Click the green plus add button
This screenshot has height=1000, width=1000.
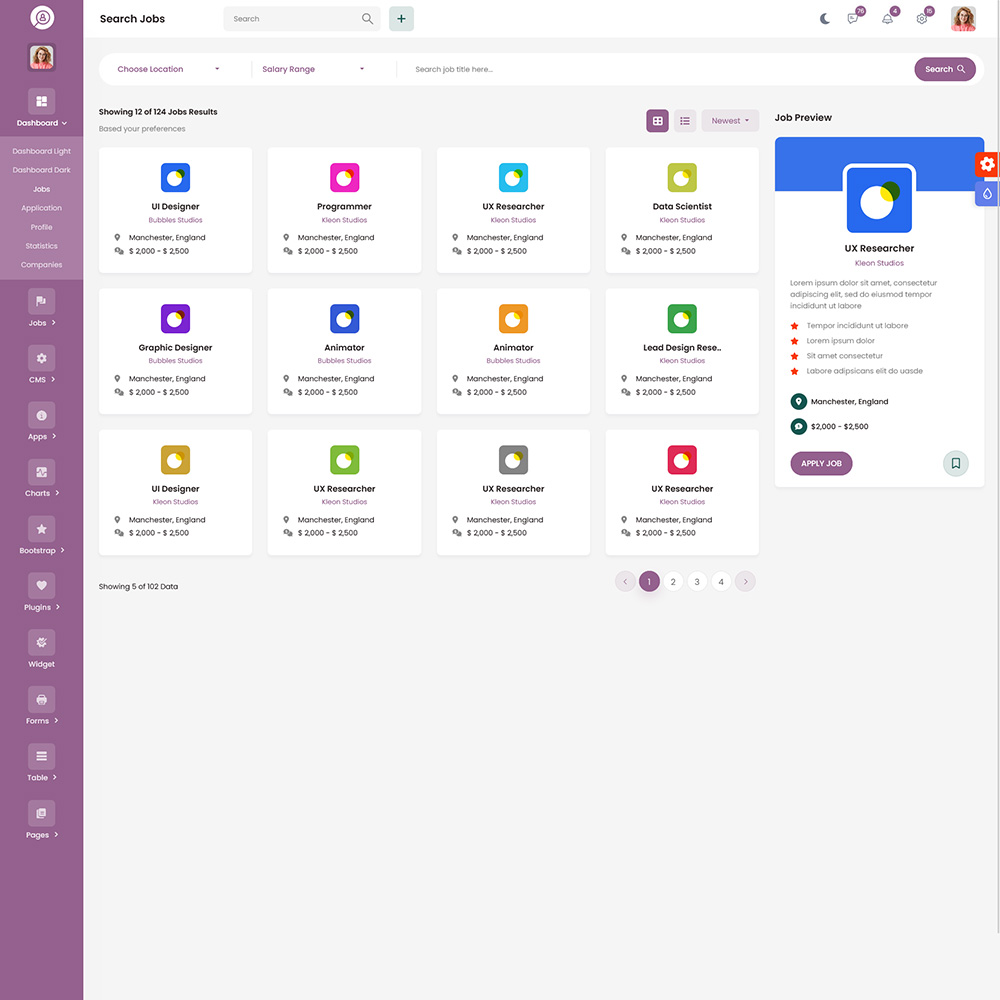coord(401,18)
